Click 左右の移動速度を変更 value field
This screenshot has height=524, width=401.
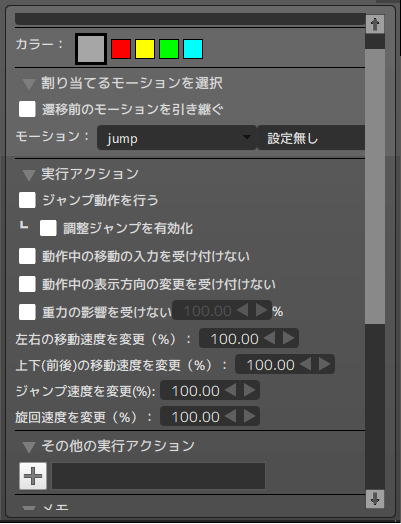(x=234, y=339)
